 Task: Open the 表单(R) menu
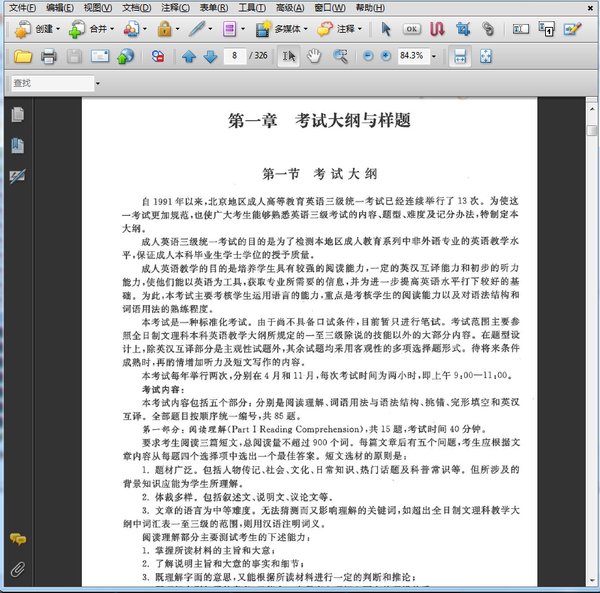pos(214,8)
